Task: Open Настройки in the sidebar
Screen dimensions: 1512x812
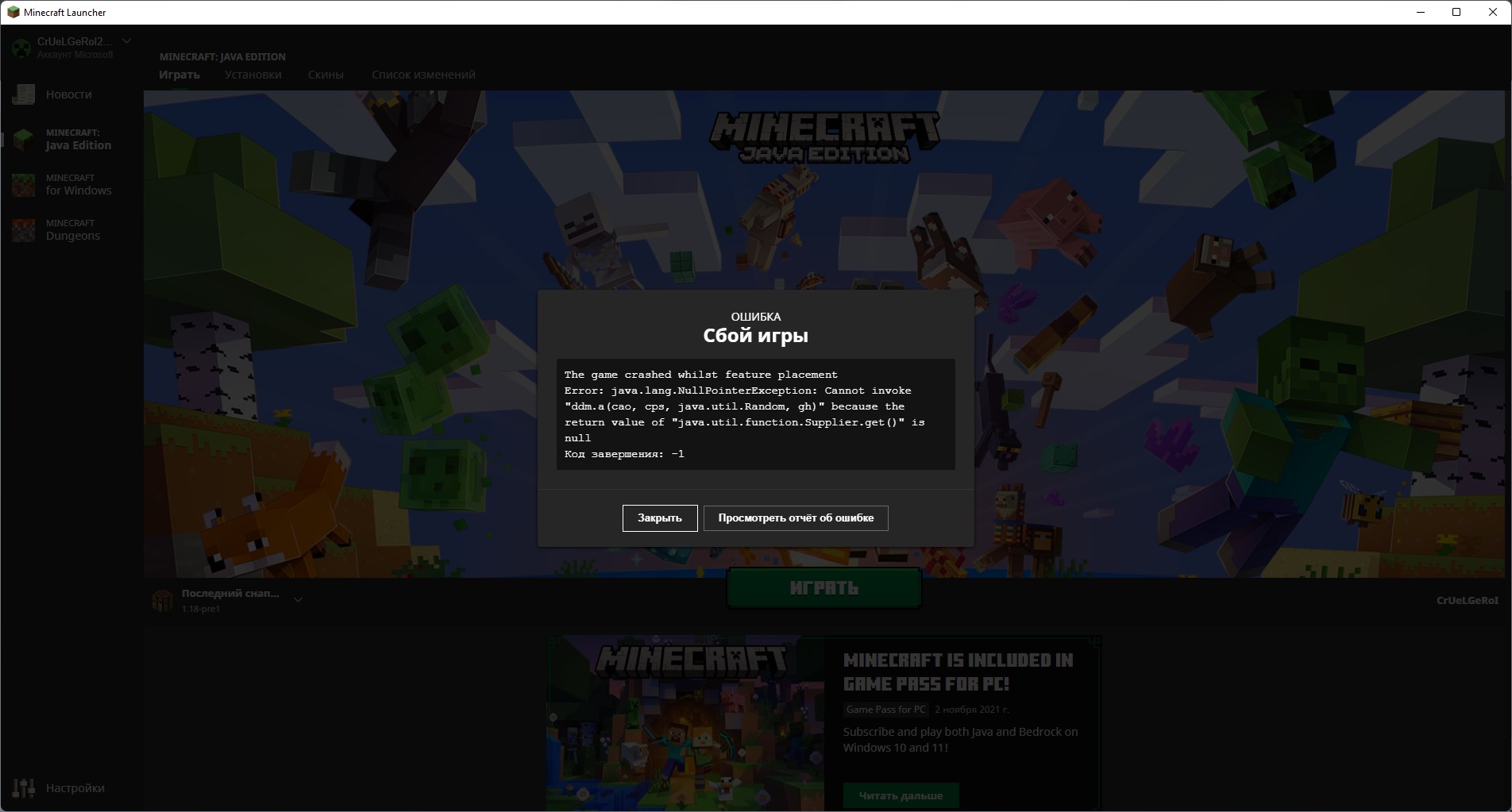Action: coord(75,788)
